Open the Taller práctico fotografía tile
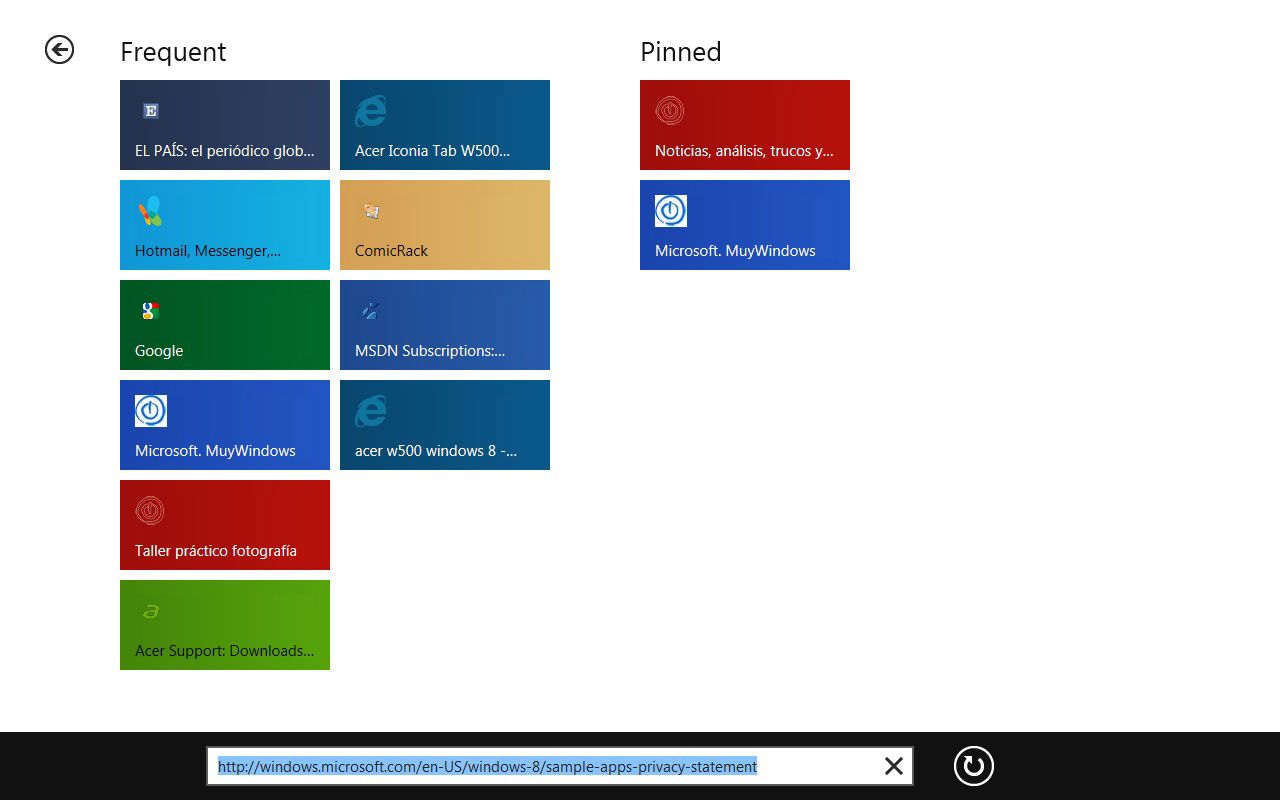The width and height of the screenshot is (1280, 800). pos(225,525)
